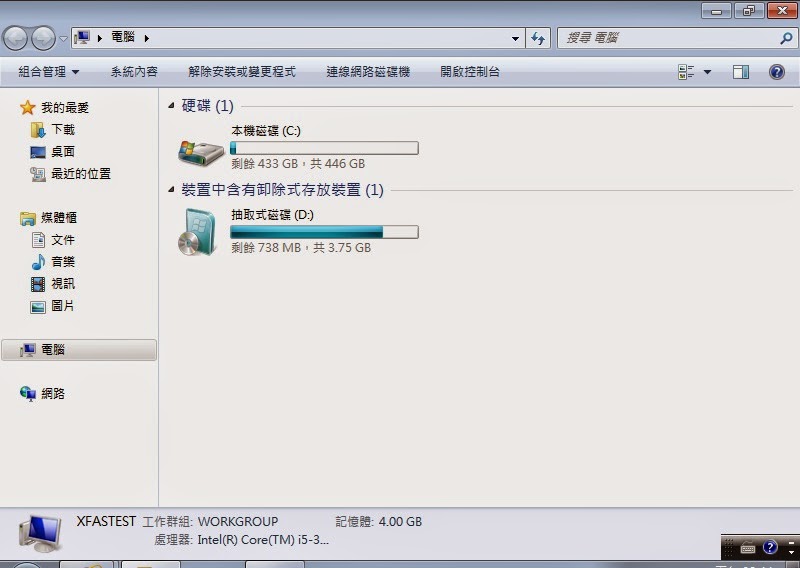Collapse the 硬碟 (1) group
The width and height of the screenshot is (800, 568).
pos(171,106)
